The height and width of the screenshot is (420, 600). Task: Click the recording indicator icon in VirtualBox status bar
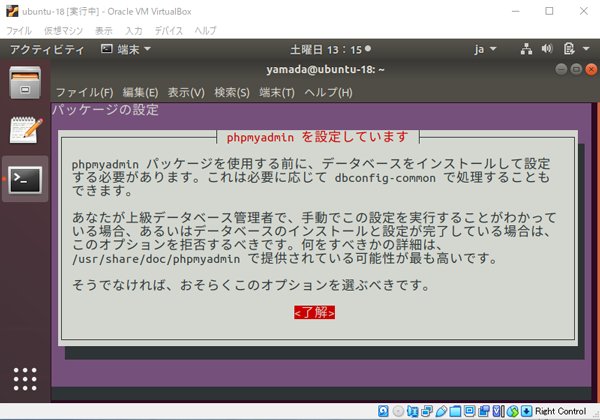tap(484, 411)
